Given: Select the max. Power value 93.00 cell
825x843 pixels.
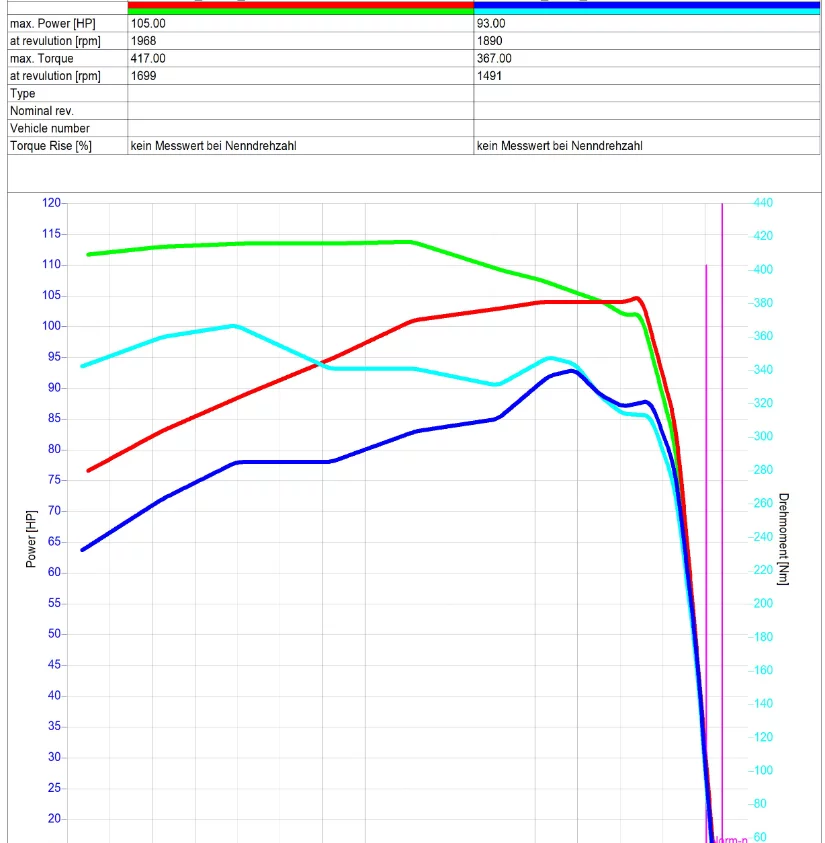Looking at the screenshot, I should pos(647,24).
